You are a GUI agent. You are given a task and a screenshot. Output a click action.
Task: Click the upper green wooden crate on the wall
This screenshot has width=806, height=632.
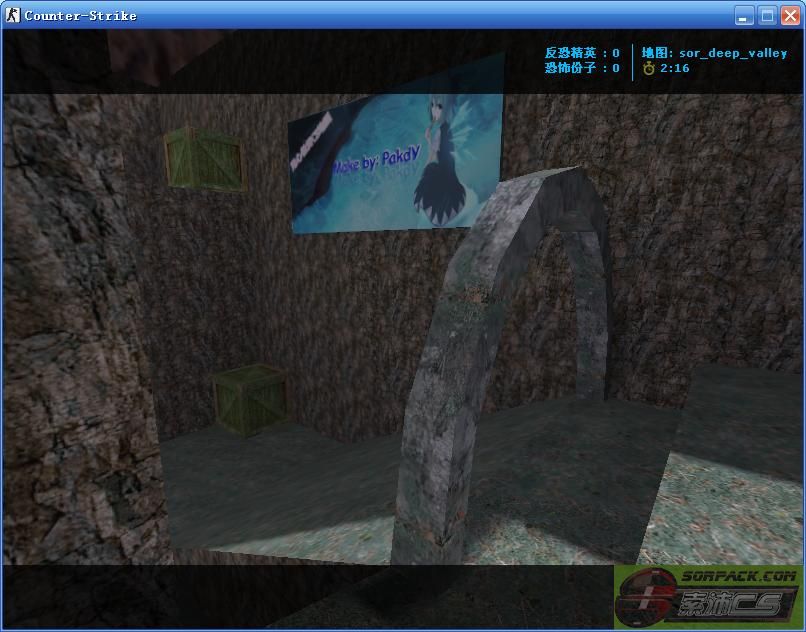[x=205, y=157]
